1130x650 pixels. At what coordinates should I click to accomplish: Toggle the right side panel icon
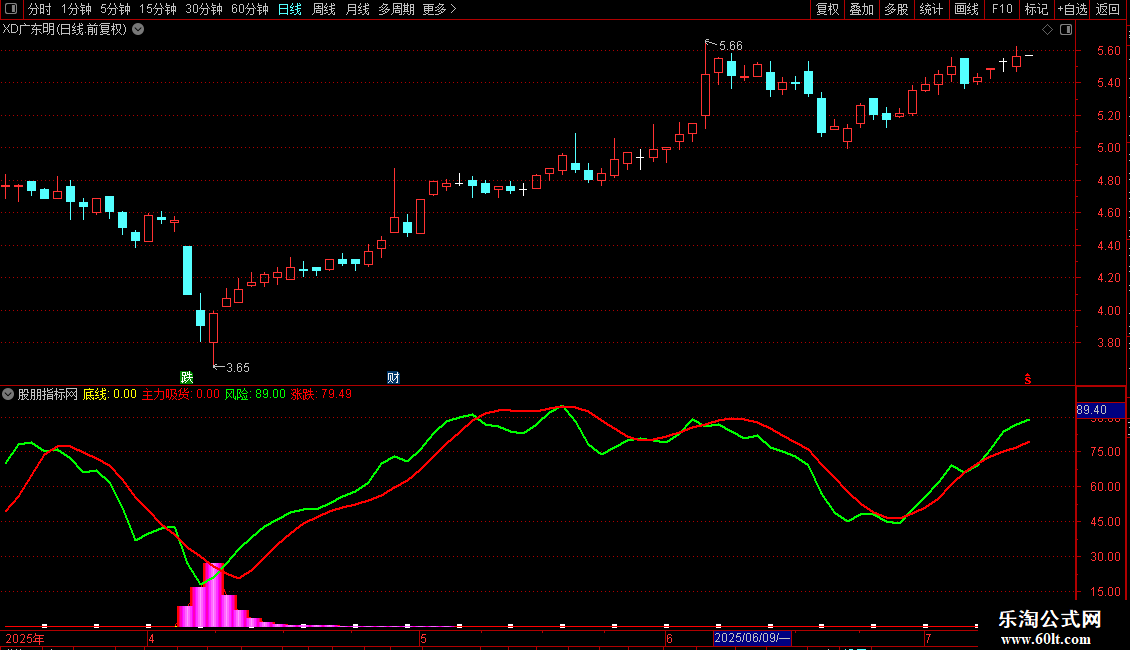click(x=1066, y=30)
